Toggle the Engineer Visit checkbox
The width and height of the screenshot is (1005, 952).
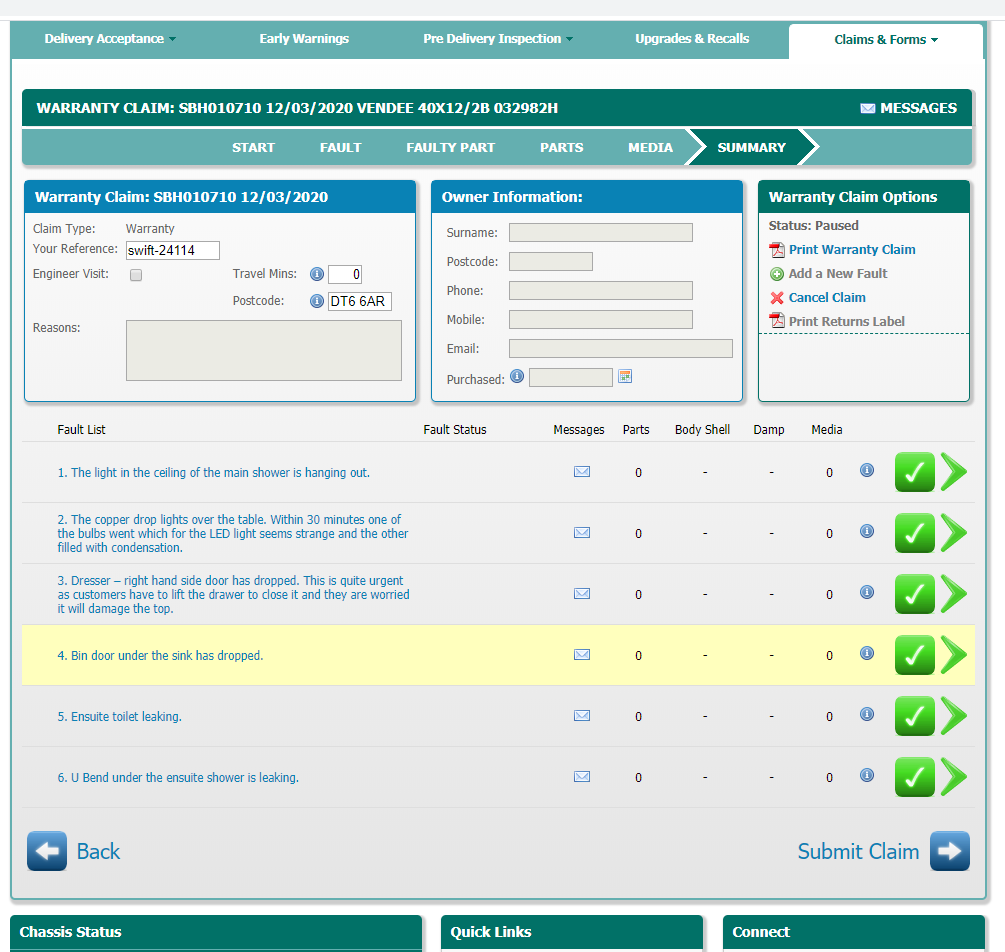click(x=136, y=275)
